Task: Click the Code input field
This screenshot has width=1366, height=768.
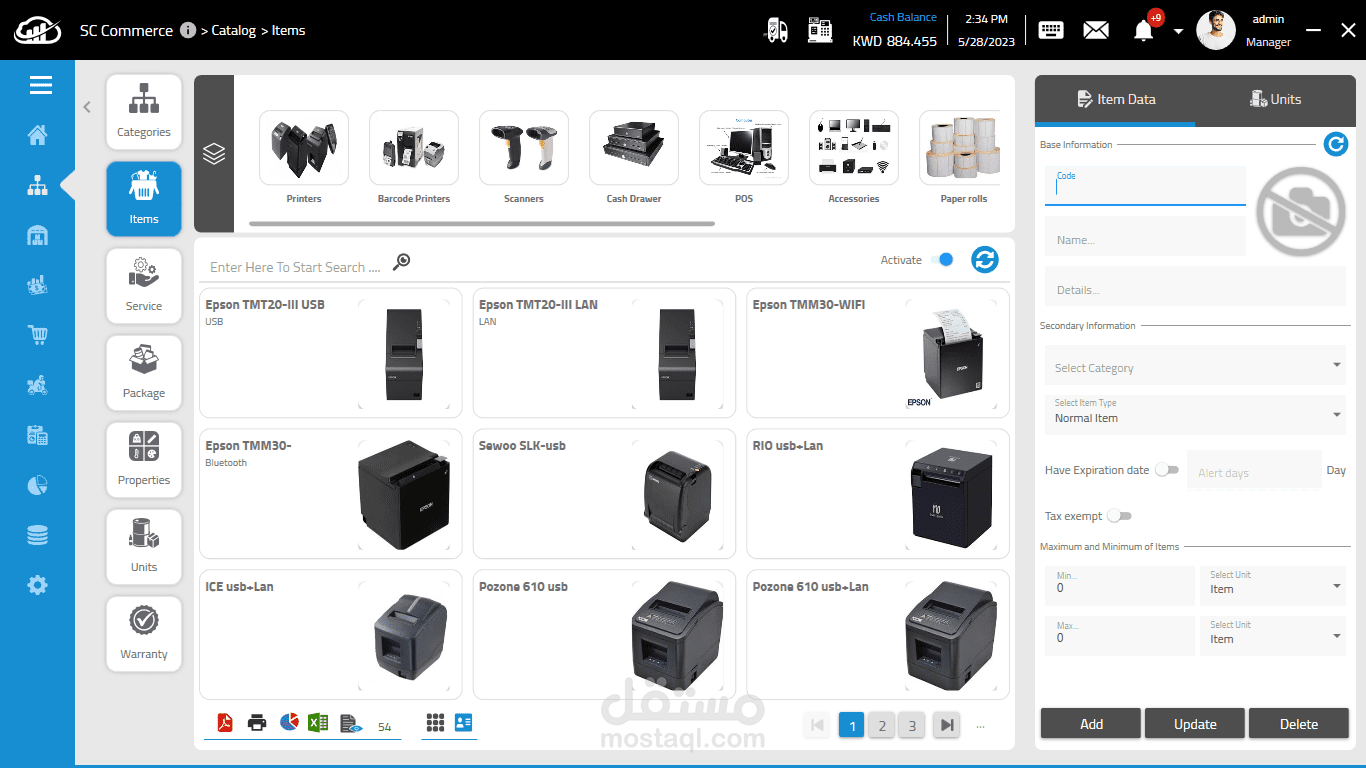Action: pos(1145,186)
